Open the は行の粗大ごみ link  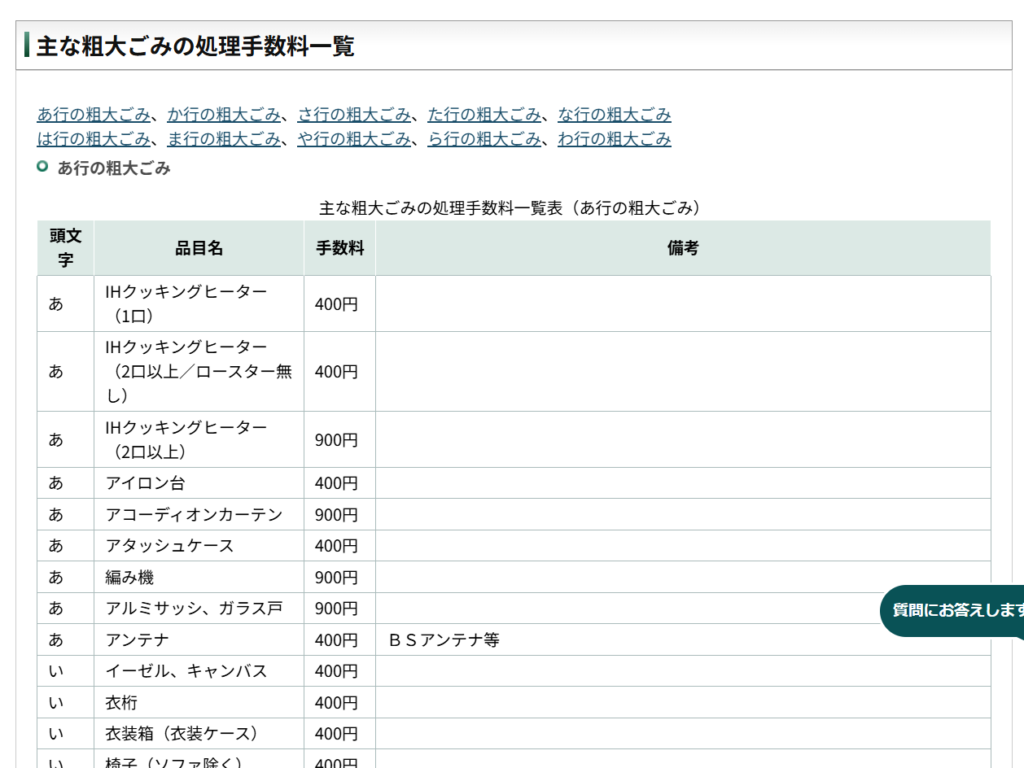94,139
